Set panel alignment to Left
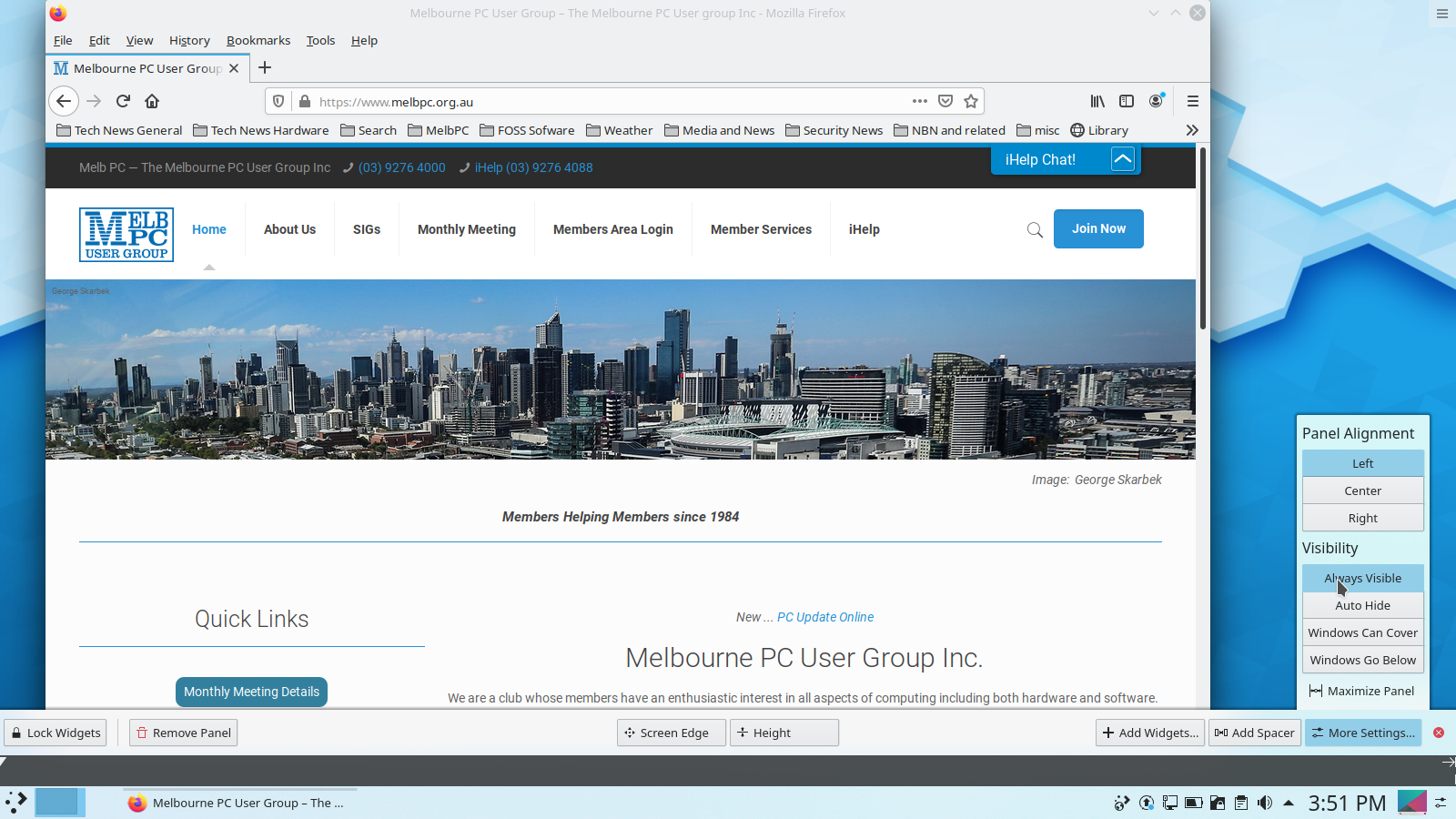Viewport: 1456px width, 819px height. (x=1362, y=463)
